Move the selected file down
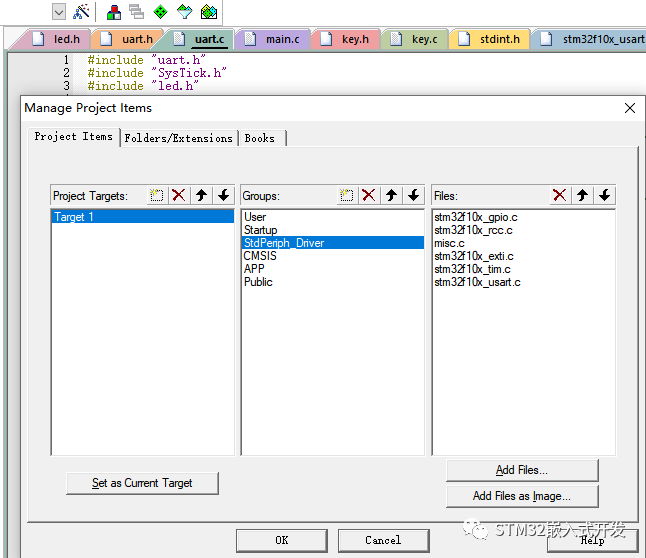 click(x=604, y=196)
